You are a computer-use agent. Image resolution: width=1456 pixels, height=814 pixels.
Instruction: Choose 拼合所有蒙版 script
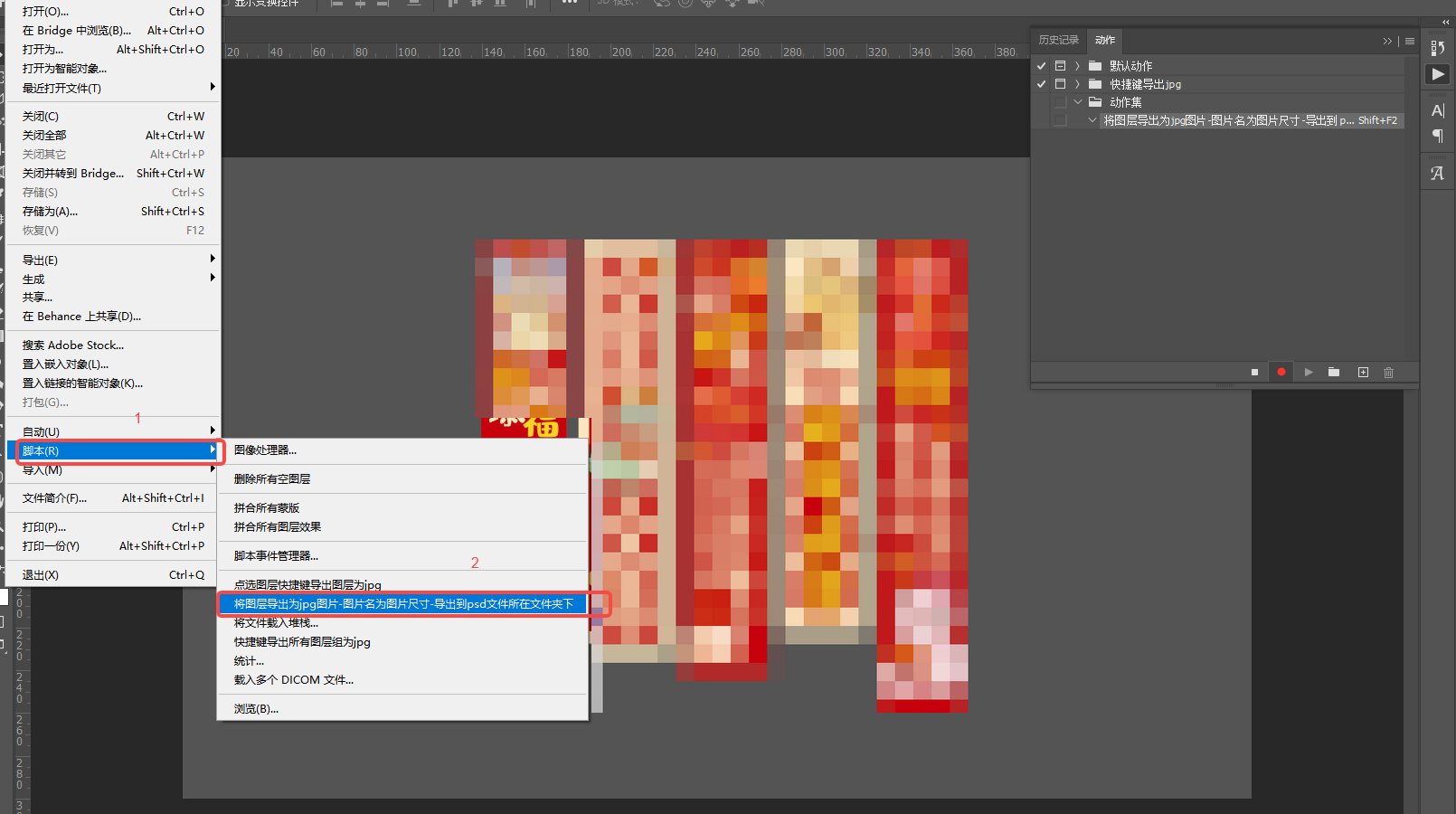[x=402, y=507]
